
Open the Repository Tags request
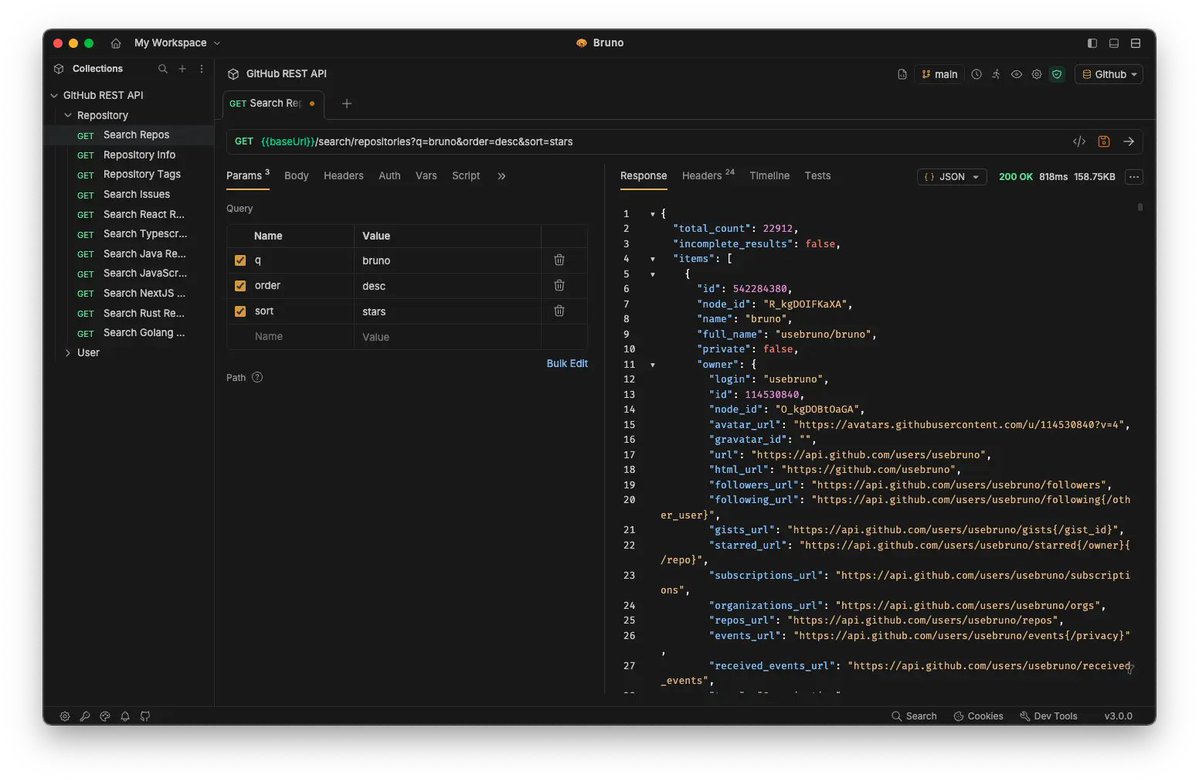[130, 175]
